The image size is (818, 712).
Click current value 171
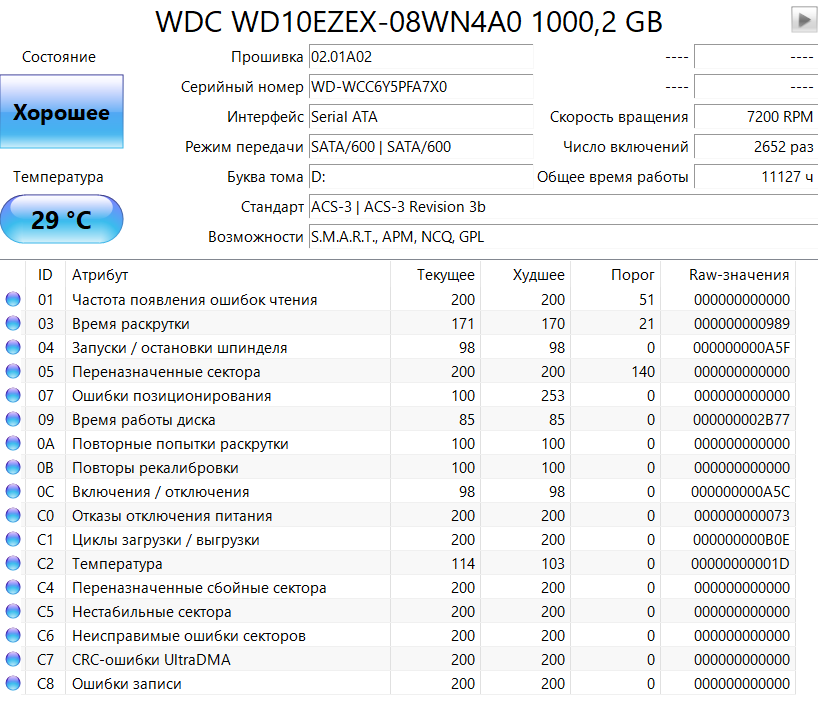click(x=463, y=323)
